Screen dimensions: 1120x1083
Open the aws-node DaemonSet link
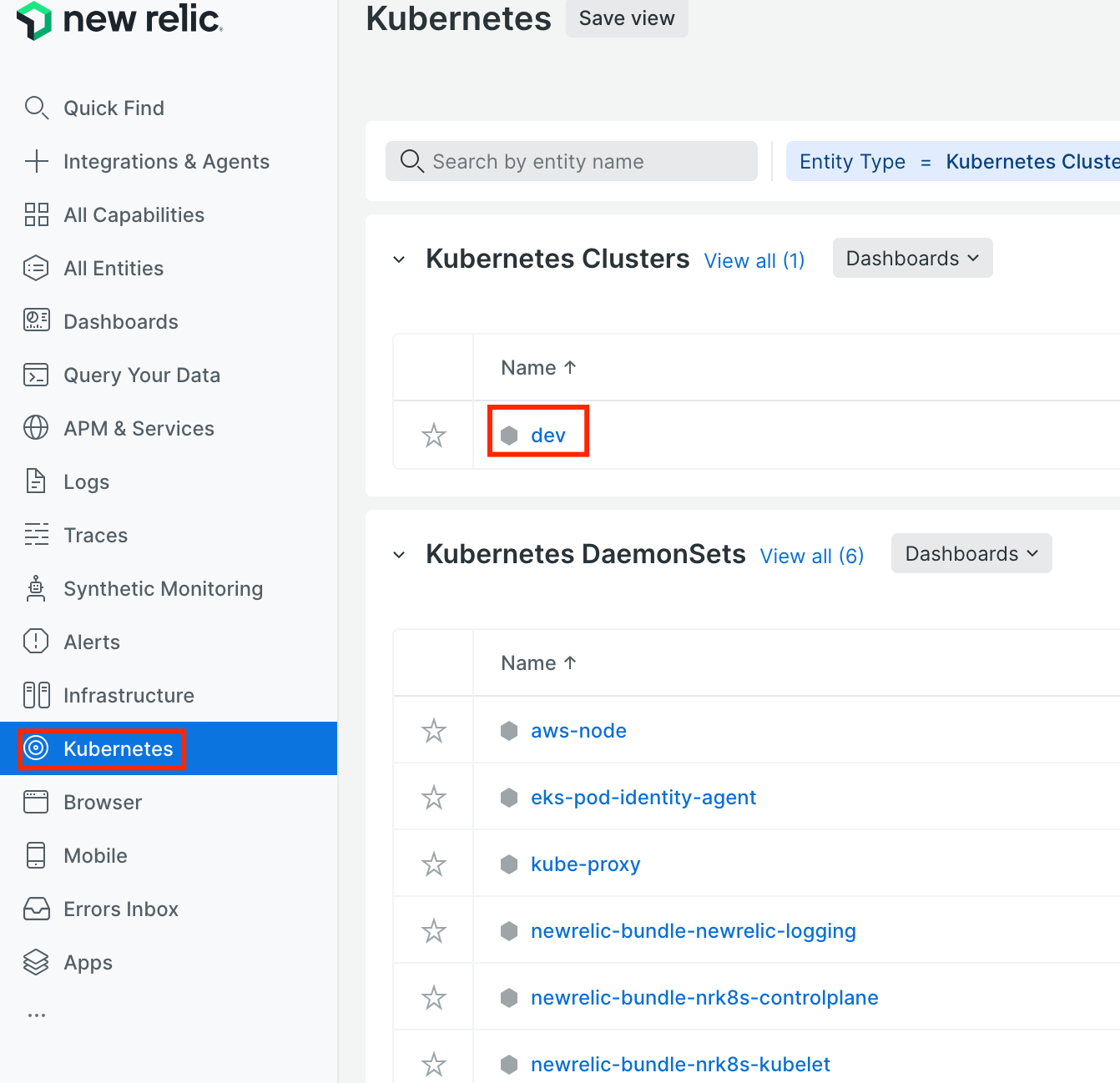click(578, 731)
